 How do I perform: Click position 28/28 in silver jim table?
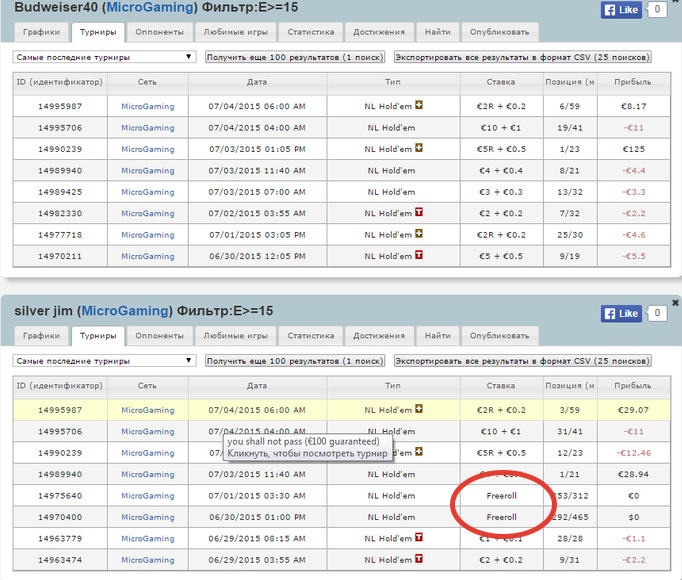(x=570, y=539)
